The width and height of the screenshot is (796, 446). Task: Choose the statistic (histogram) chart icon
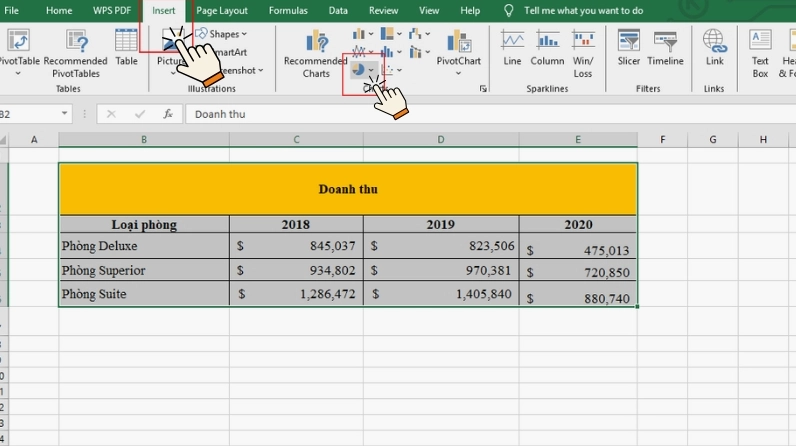(x=387, y=52)
